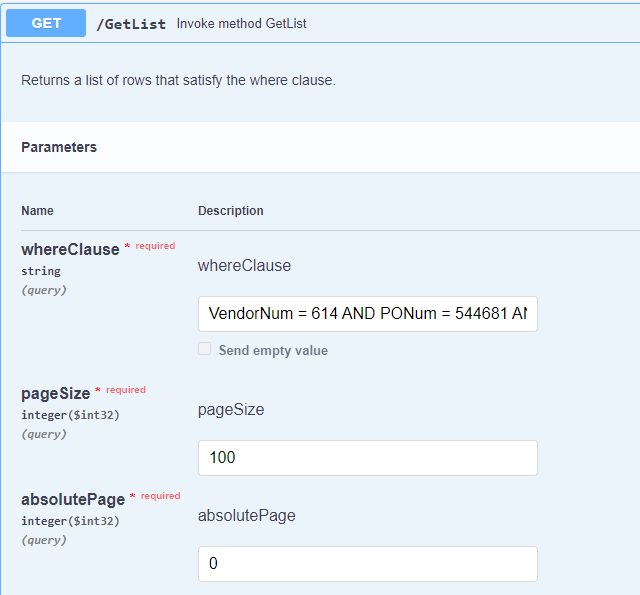This screenshot has height=595, width=640.
Task: Click the Name column header
Action: tap(37, 211)
